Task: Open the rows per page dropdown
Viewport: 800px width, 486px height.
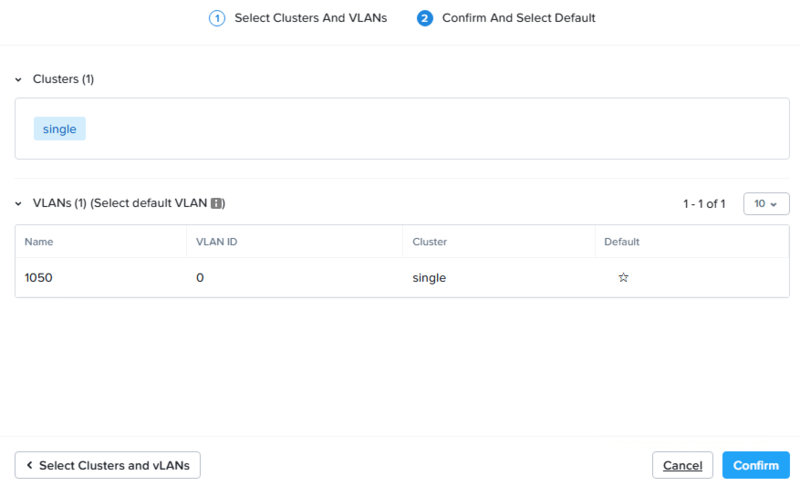Action: (766, 203)
